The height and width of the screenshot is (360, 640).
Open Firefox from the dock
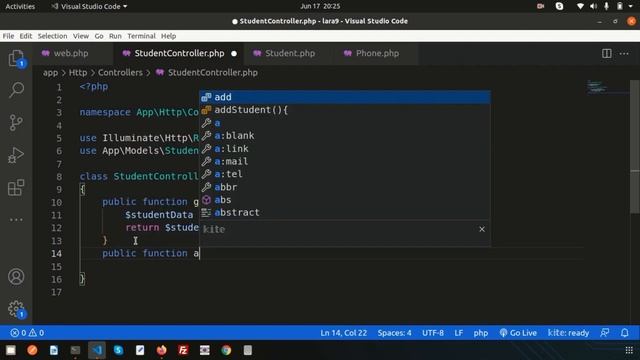point(162,350)
